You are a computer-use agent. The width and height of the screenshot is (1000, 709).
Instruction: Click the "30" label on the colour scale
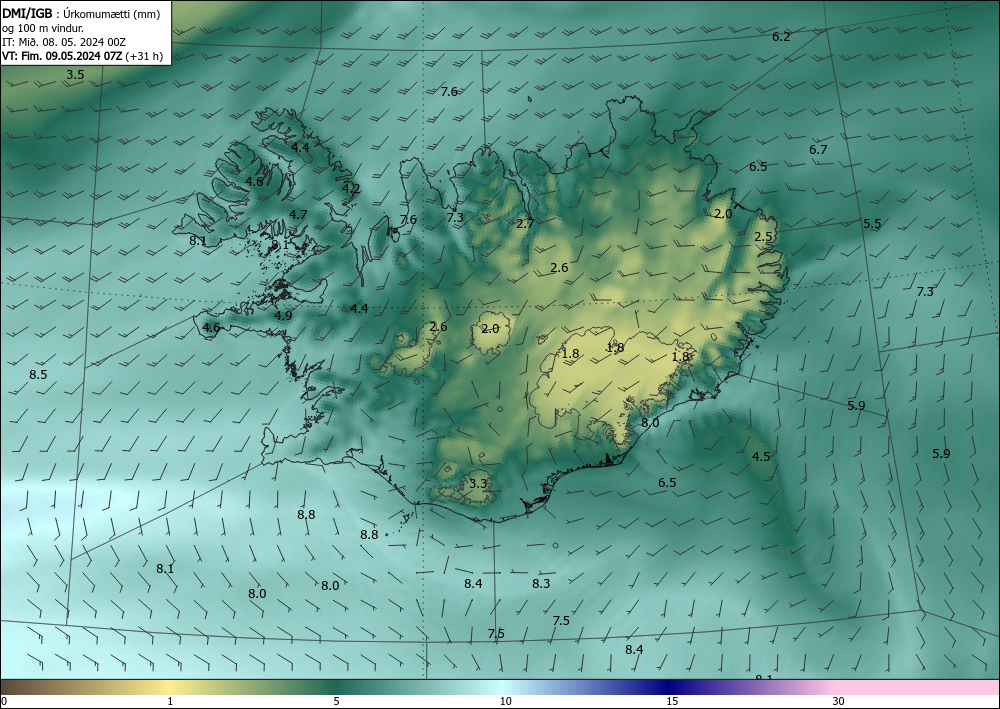tap(839, 701)
